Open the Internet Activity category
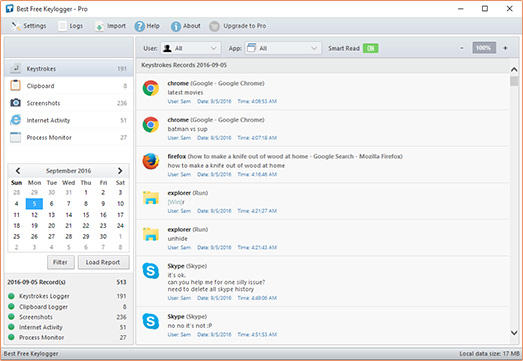523x361 pixels. click(x=69, y=120)
